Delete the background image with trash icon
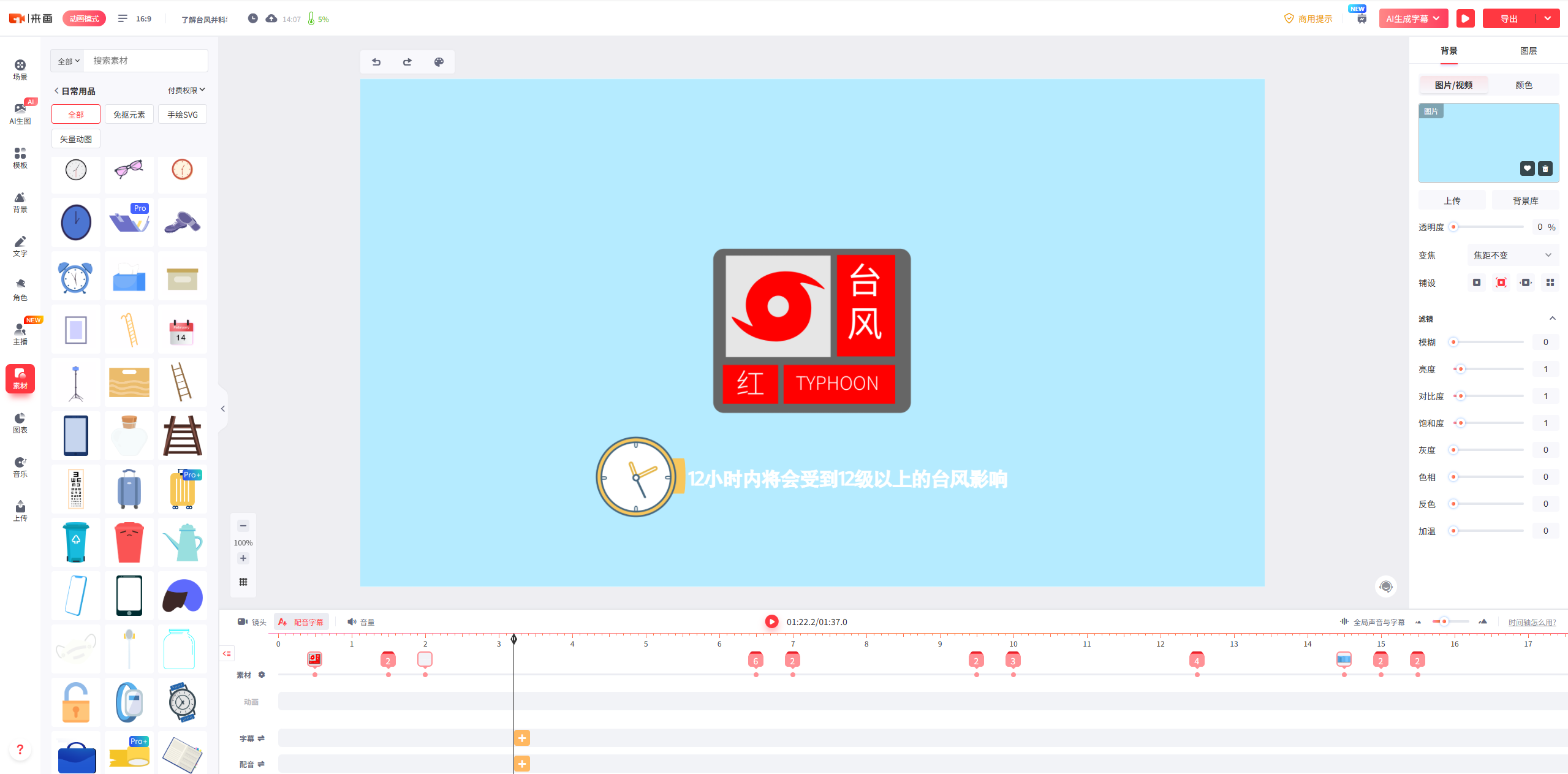 (x=1545, y=169)
